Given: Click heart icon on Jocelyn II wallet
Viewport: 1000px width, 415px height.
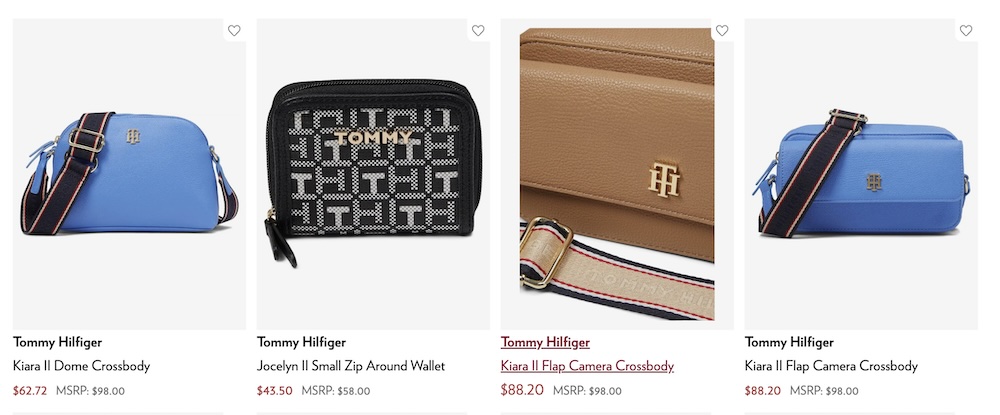Looking at the screenshot, I should coord(478,30).
